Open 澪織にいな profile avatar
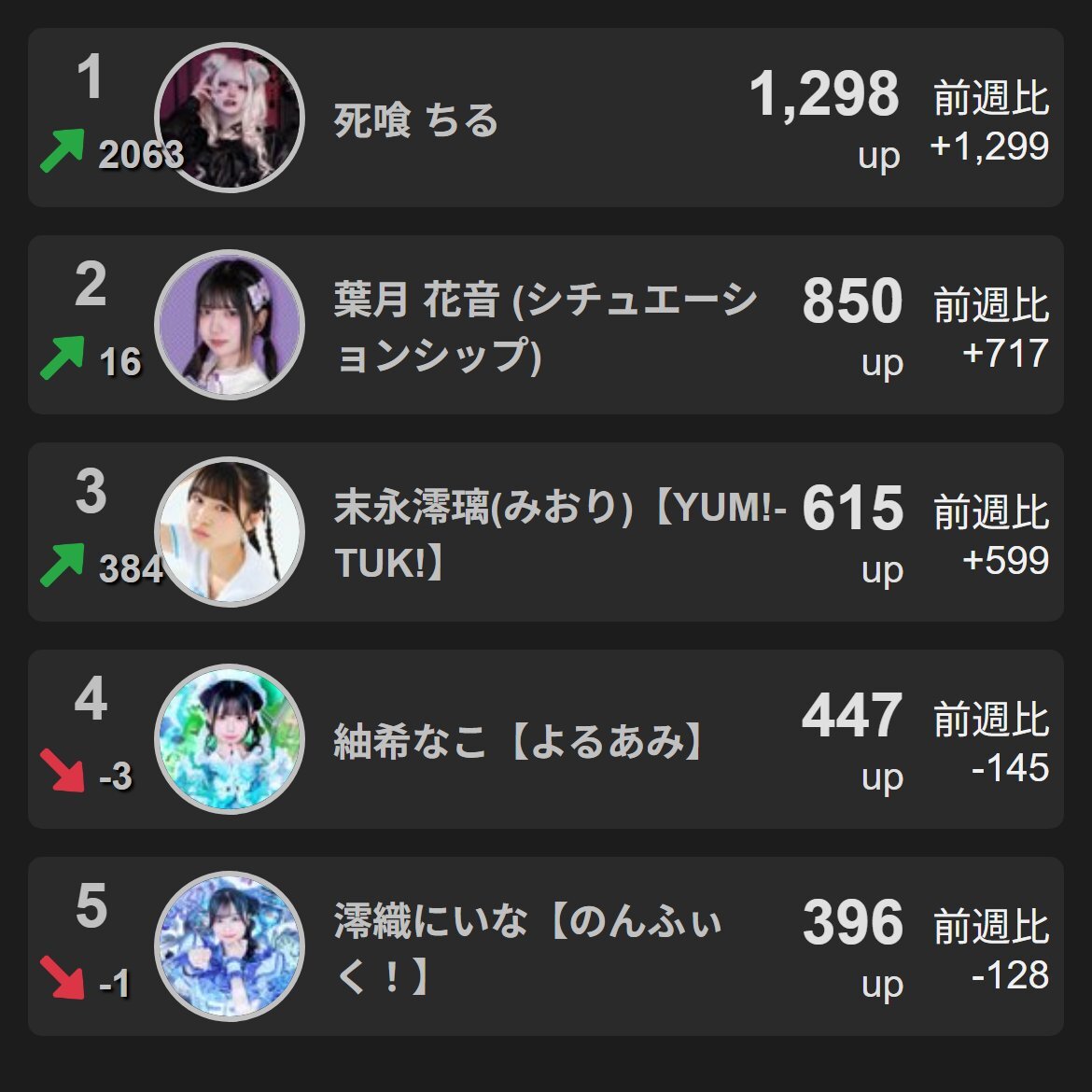 click(229, 945)
